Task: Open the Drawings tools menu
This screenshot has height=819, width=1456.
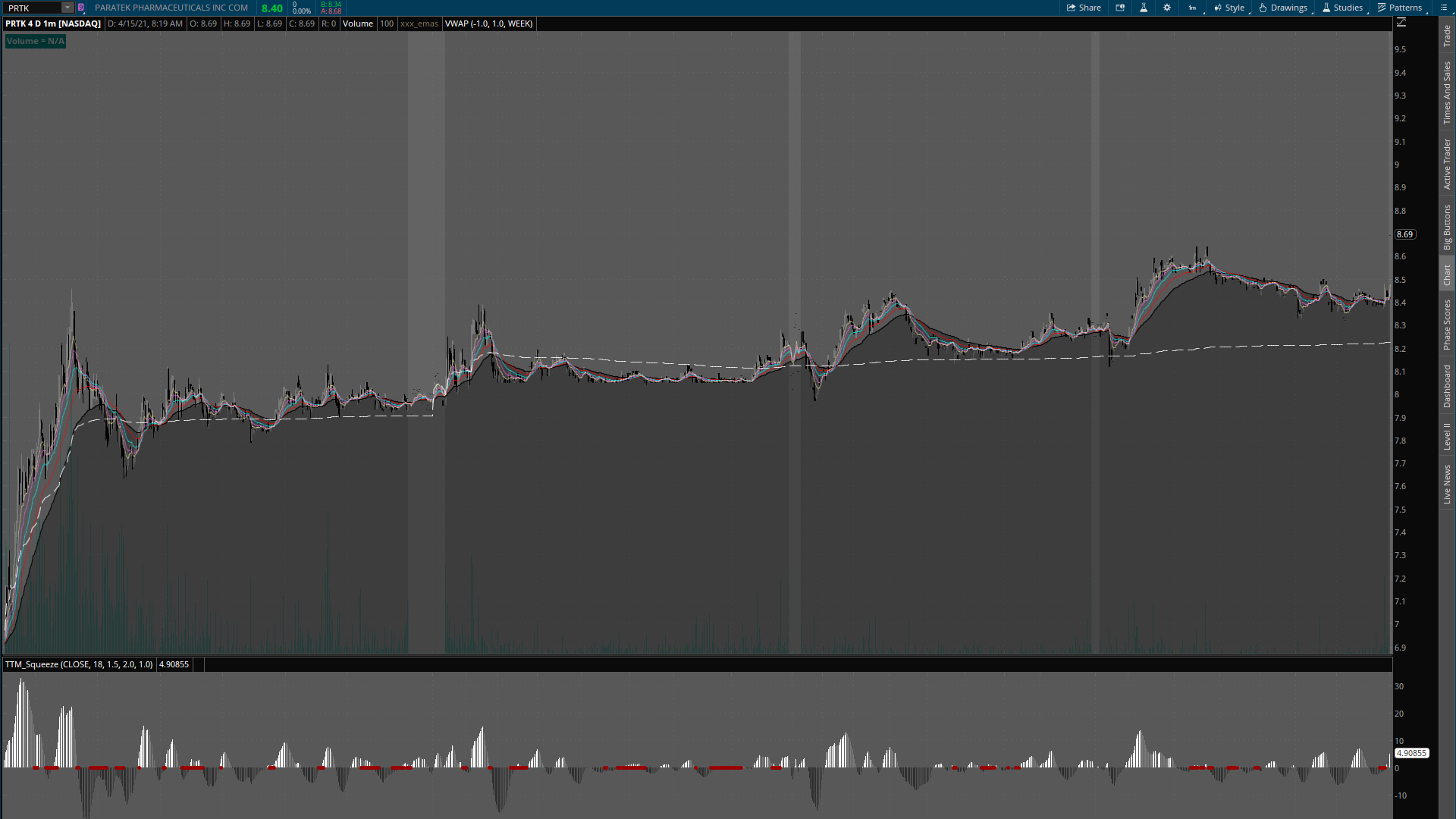Action: pos(1284,8)
